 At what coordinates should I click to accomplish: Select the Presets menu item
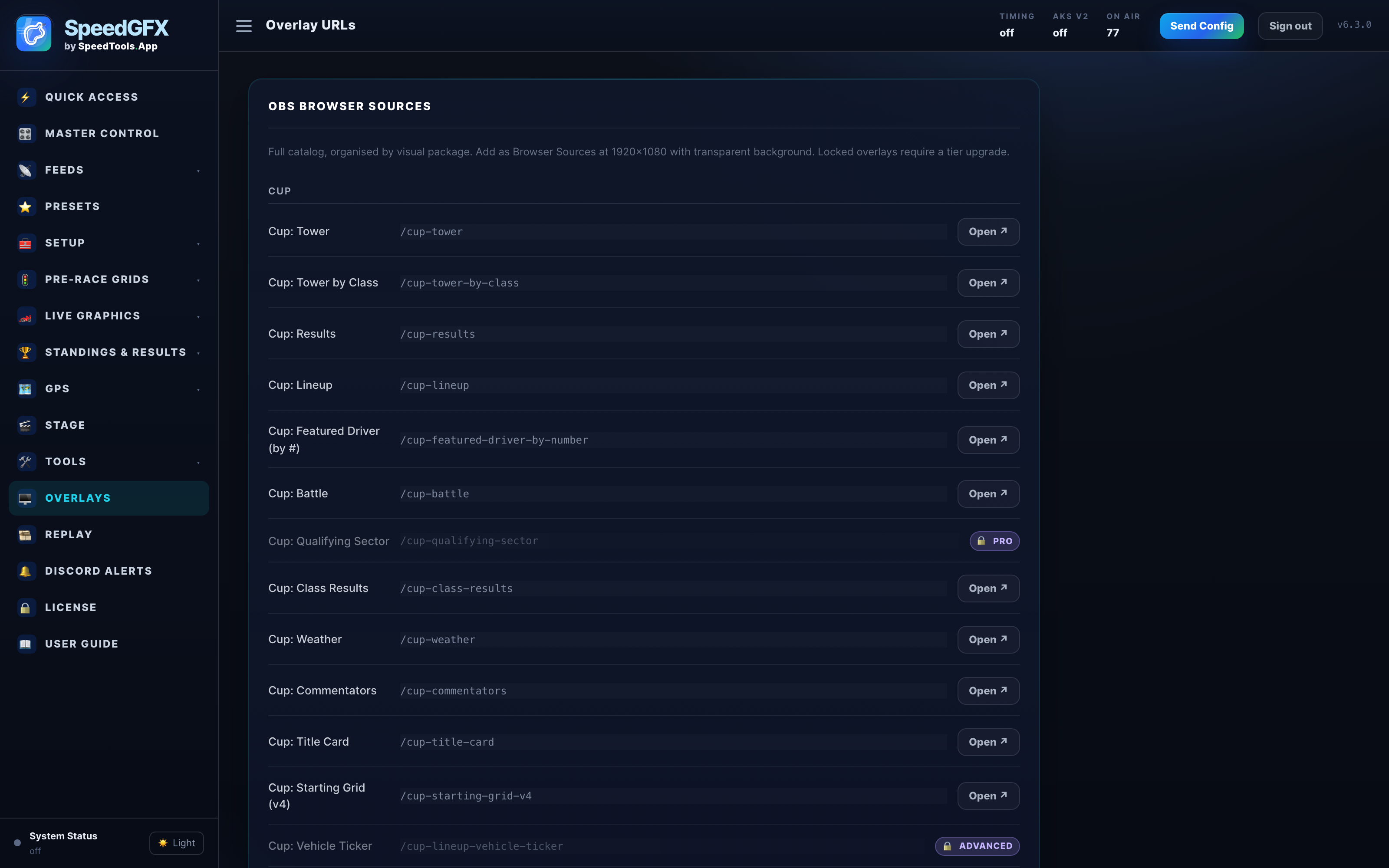(109, 207)
